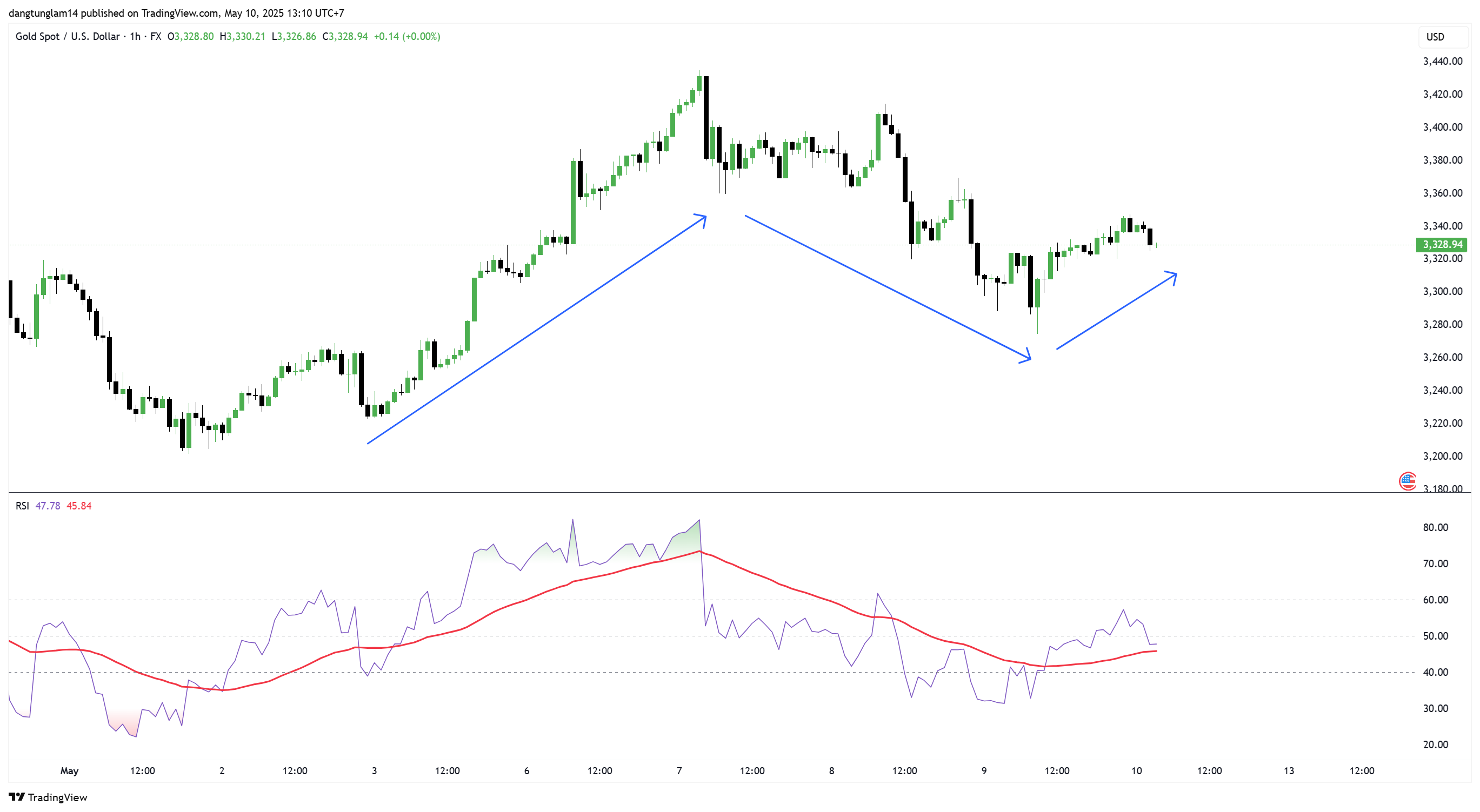
Task: Click the US flag economic event icon
Action: (x=1408, y=481)
